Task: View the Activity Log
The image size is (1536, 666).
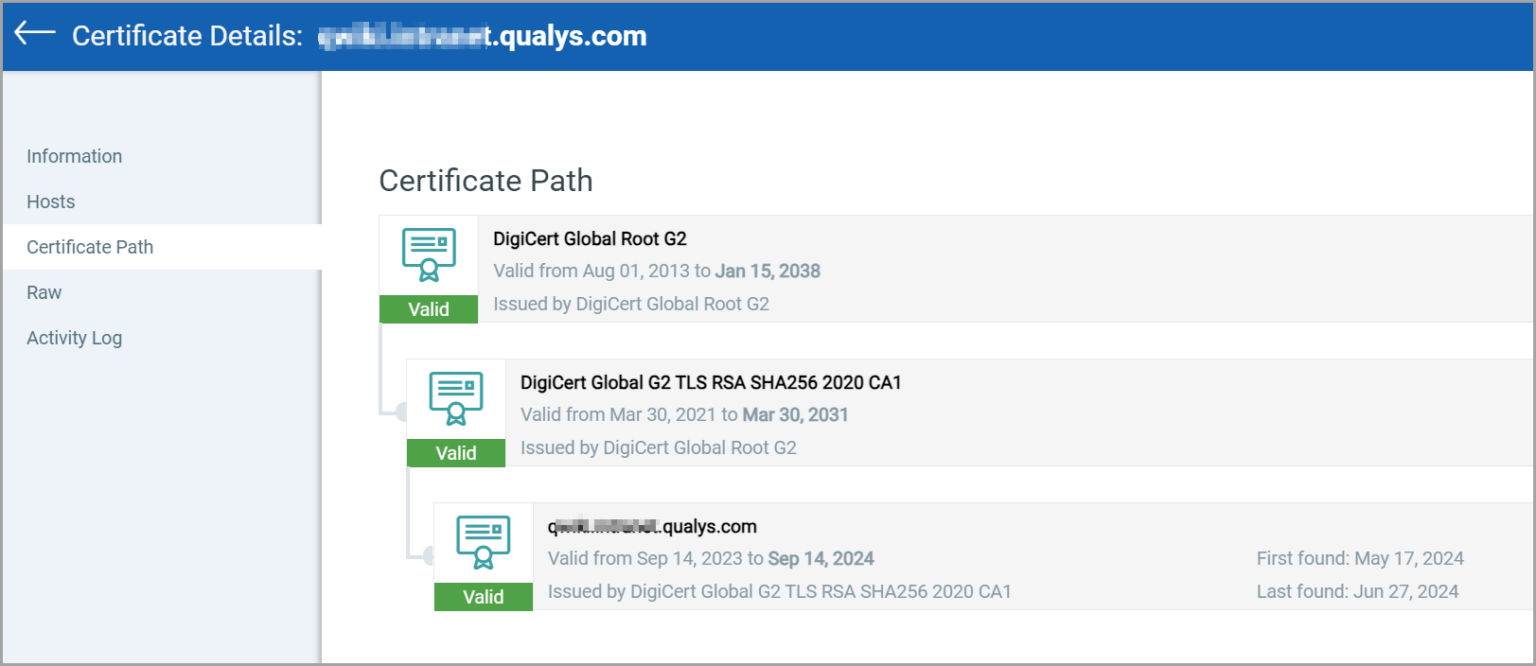Action: [x=74, y=338]
